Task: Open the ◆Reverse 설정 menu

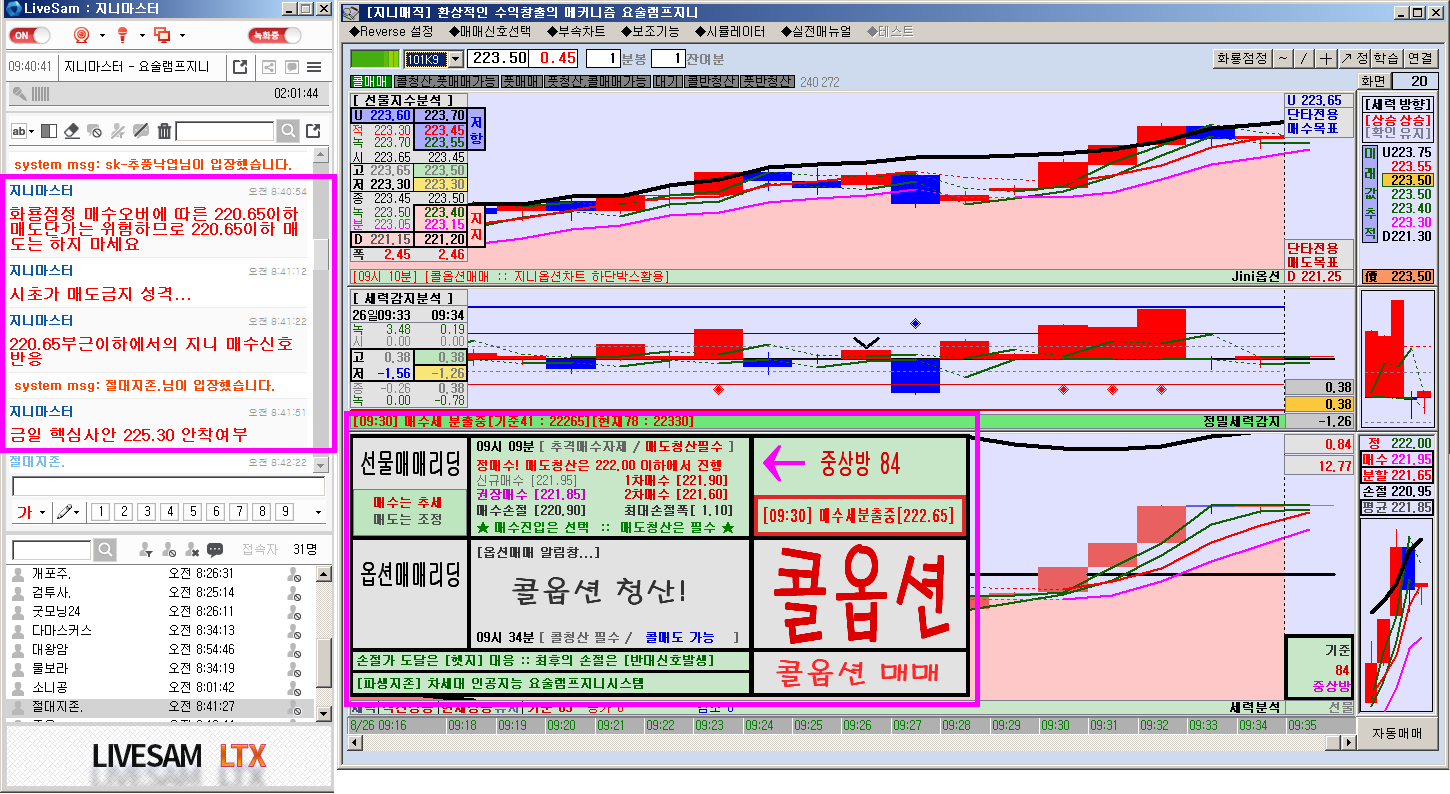Action: coord(391,31)
